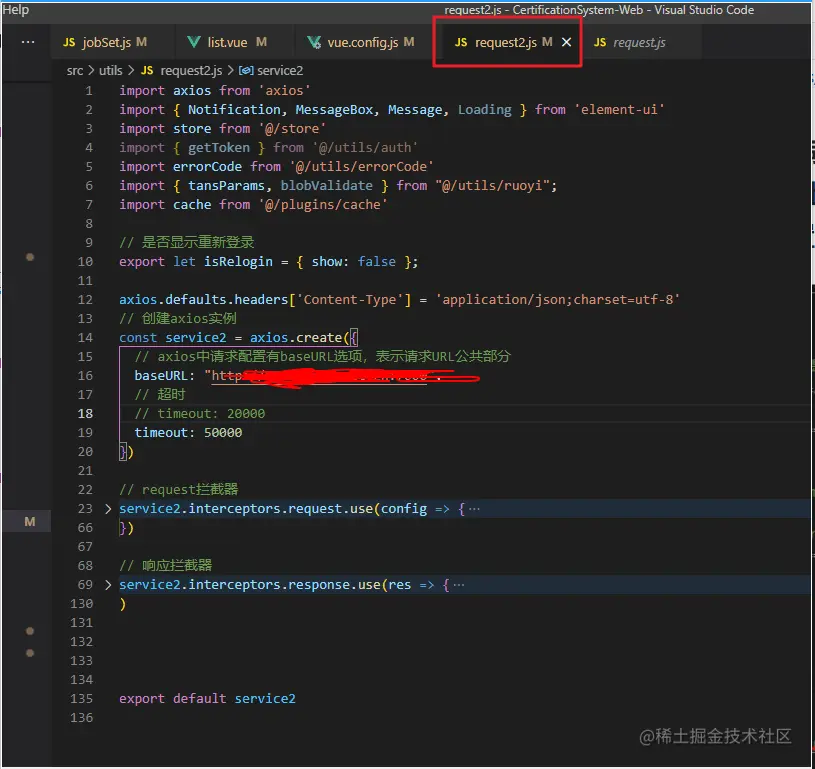Click the commented 'timeout: 20000' line

tap(200, 414)
